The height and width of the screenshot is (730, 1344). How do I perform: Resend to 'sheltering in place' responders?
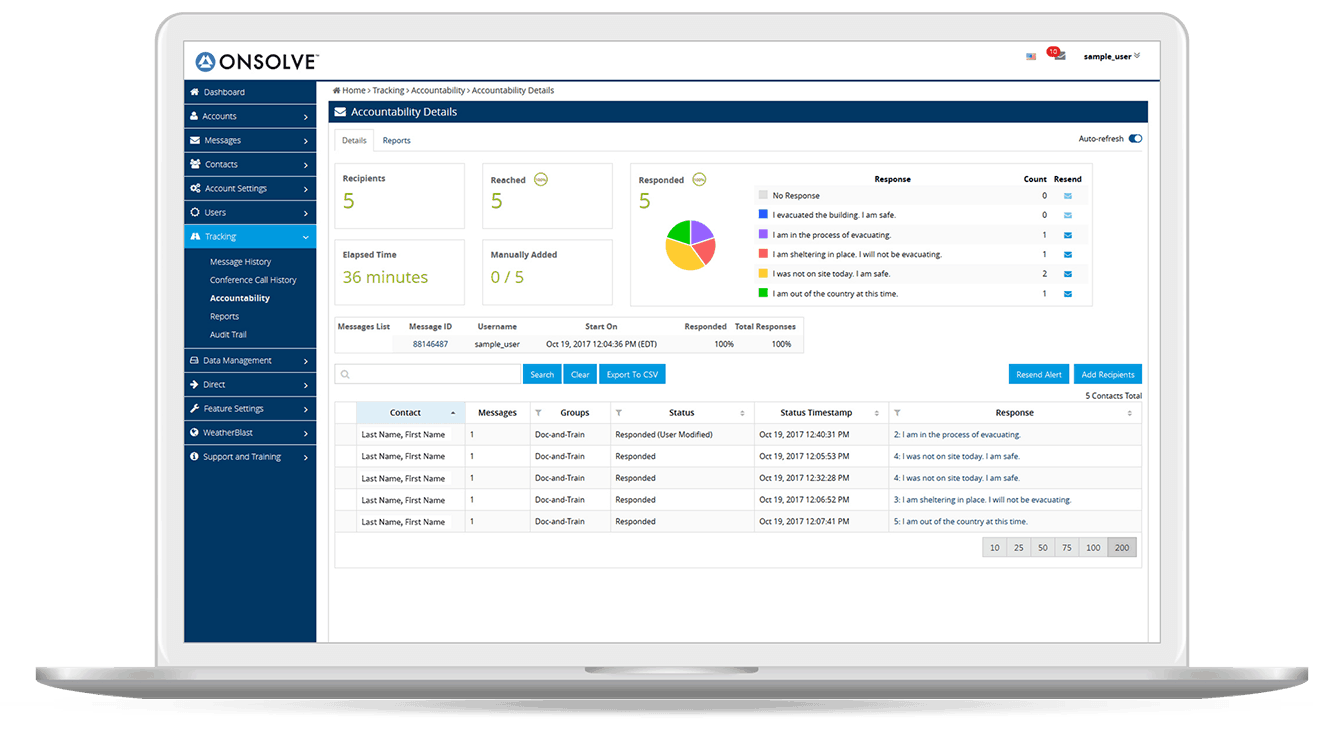click(x=1068, y=255)
